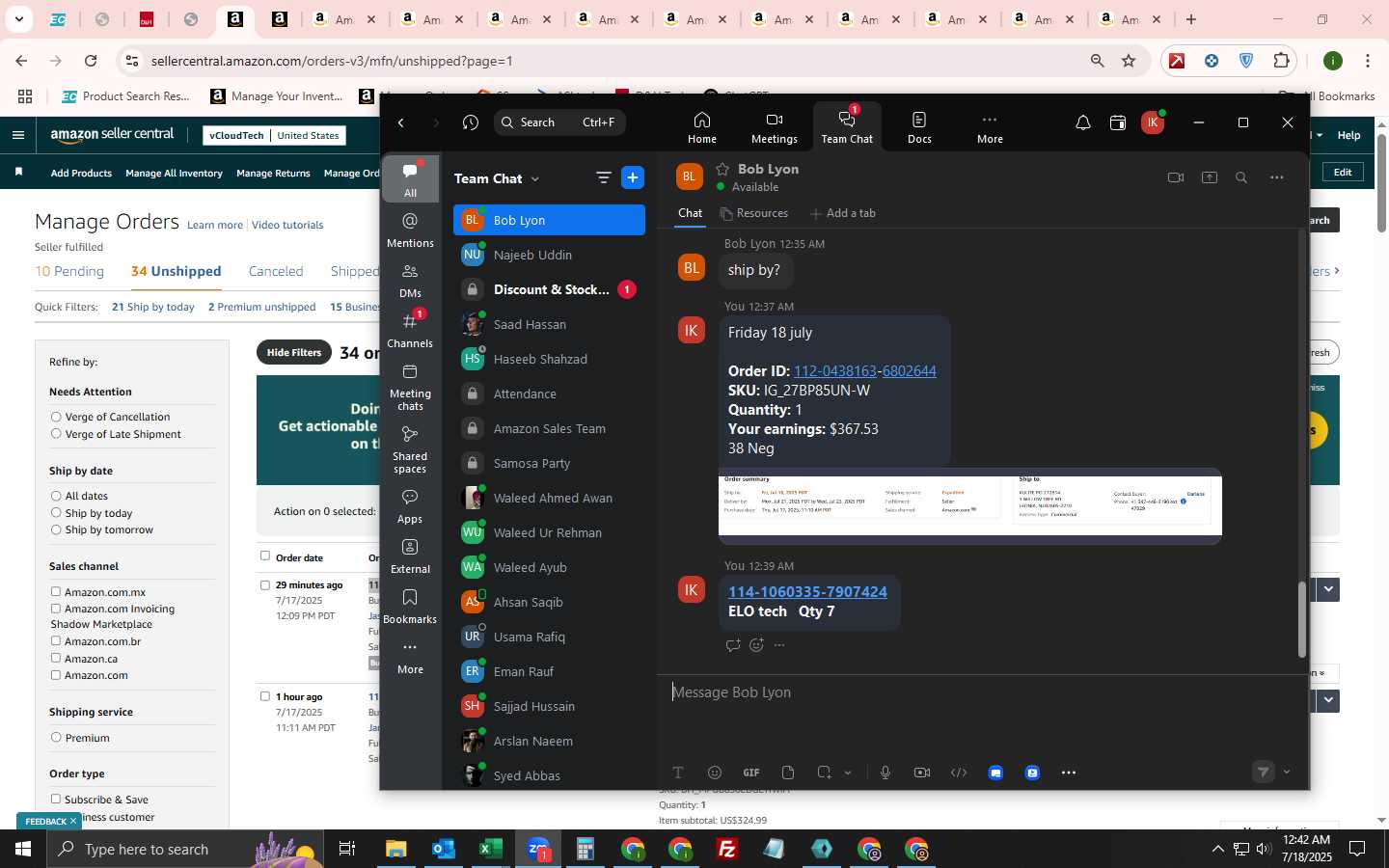Open External in Zoom sidebar

click(410, 556)
